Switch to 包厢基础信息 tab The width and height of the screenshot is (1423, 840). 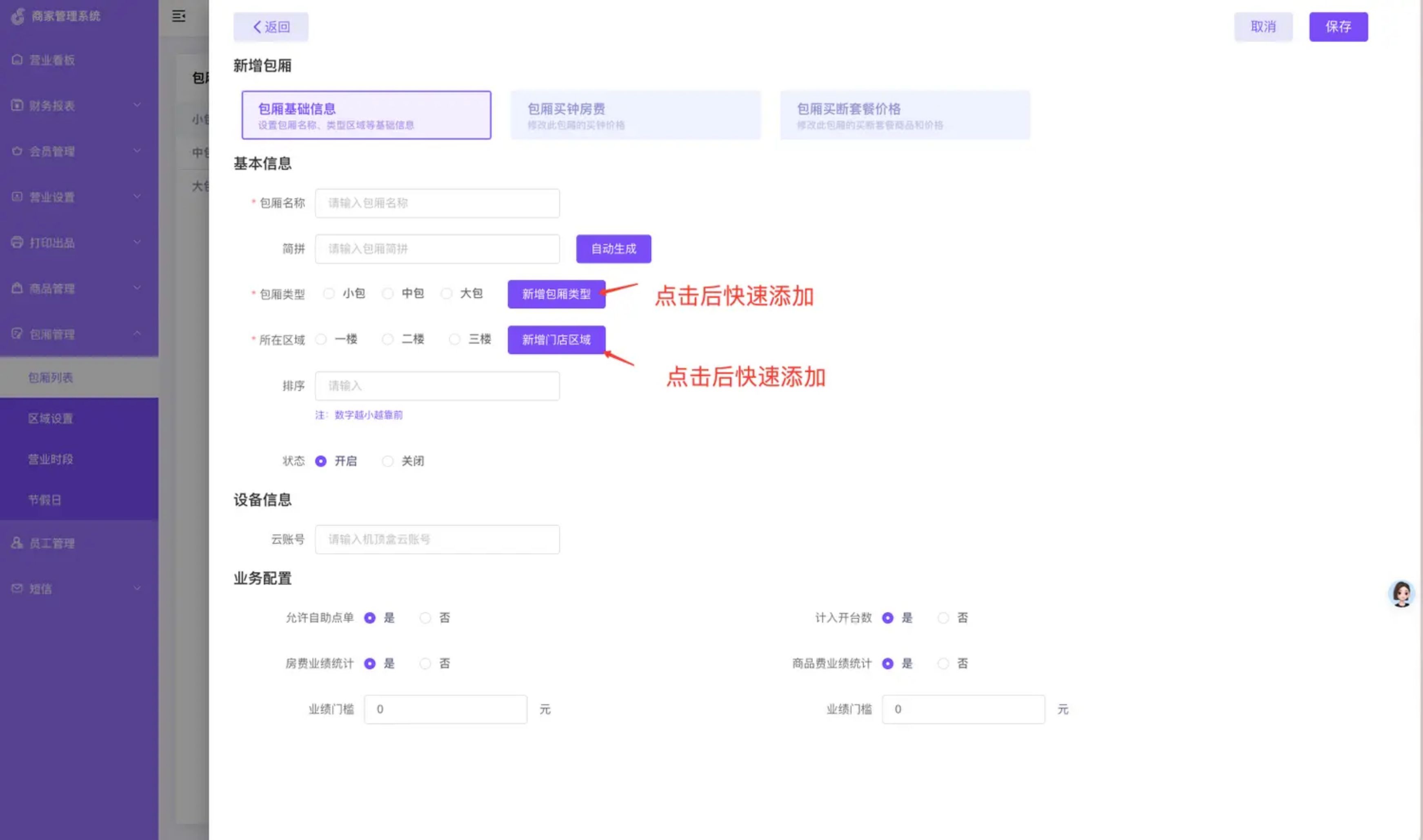[x=366, y=115]
